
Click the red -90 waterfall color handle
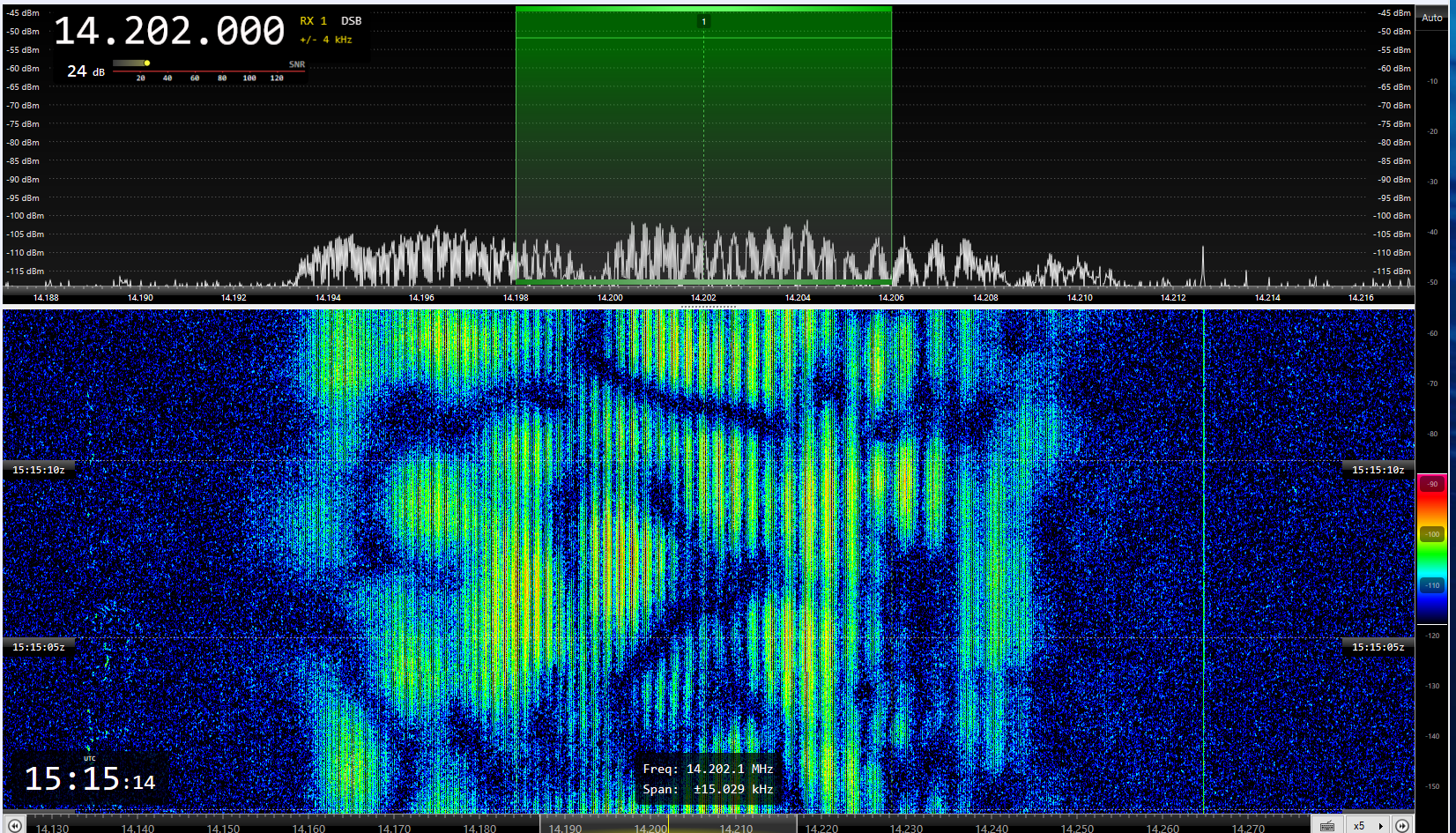point(1432,484)
